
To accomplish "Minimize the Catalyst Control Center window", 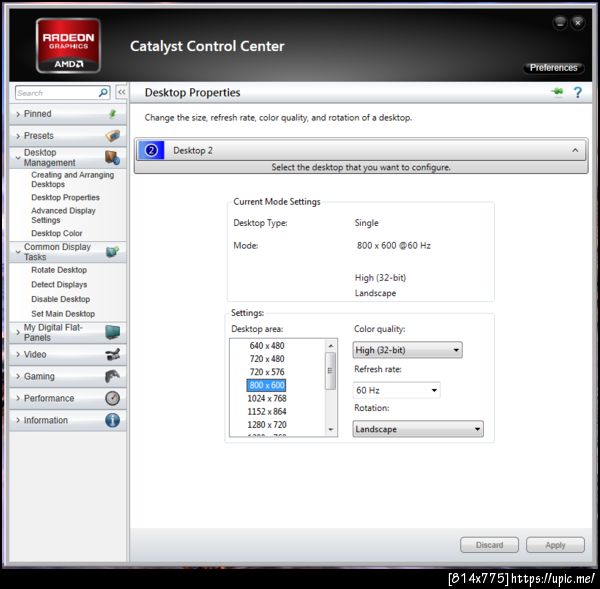I will pyautogui.click(x=560, y=23).
